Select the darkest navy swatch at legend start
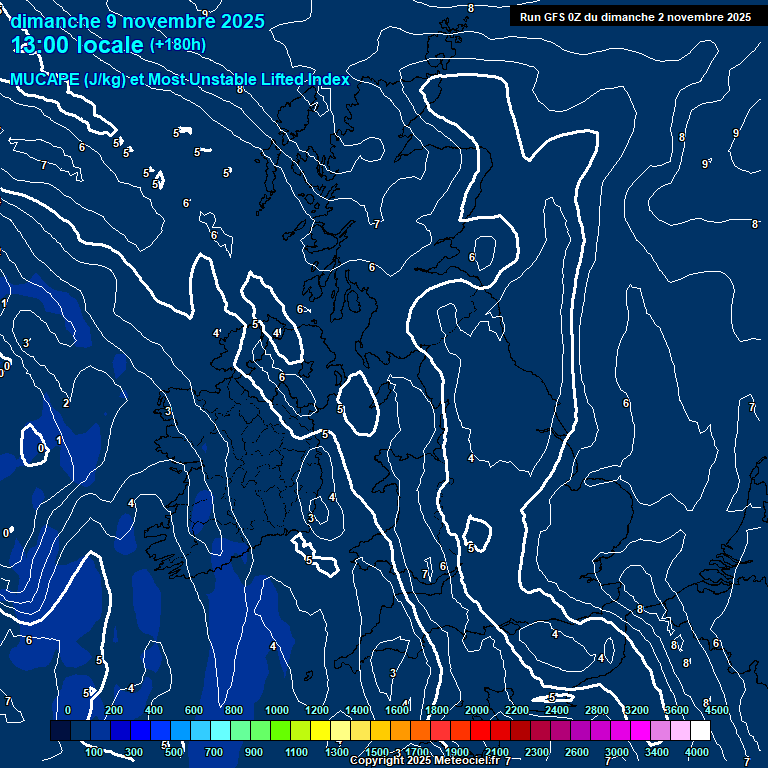The height and width of the screenshot is (768, 768). coord(60,731)
